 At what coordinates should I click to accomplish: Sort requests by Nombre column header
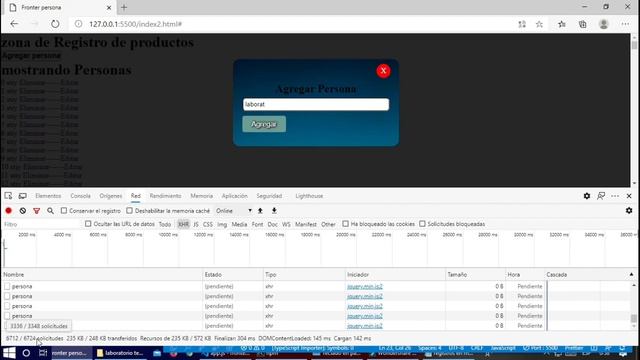pyautogui.click(x=102, y=275)
